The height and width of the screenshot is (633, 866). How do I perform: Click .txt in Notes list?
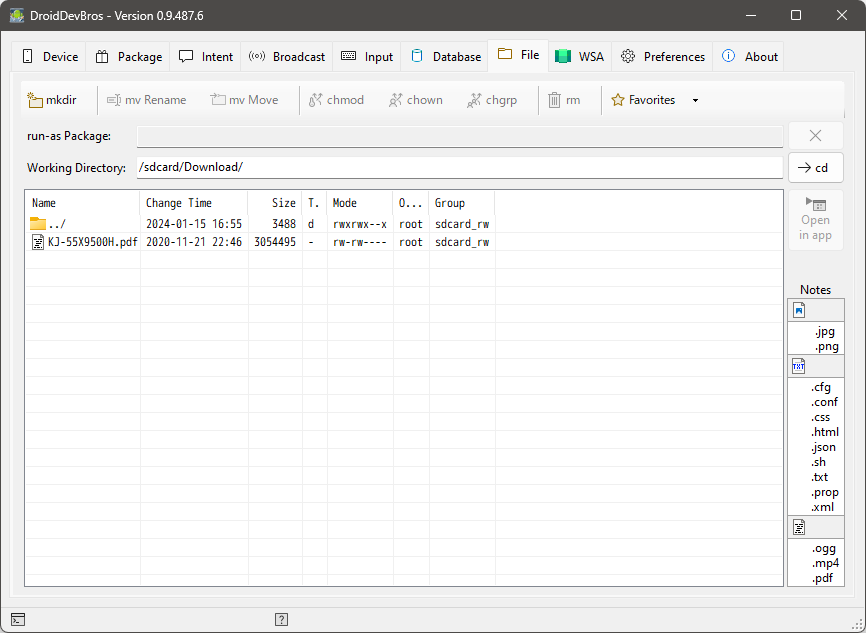(820, 477)
